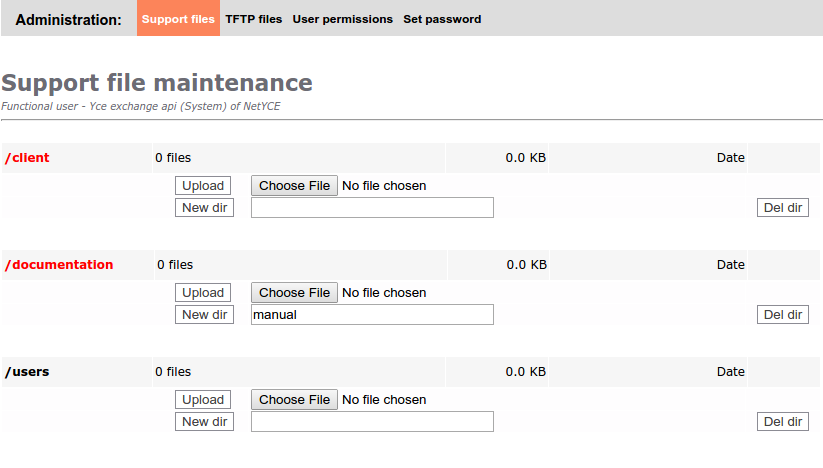Image resolution: width=823 pixels, height=468 pixels.
Task: Delete the /client directory with Del dir
Action: [x=783, y=208]
